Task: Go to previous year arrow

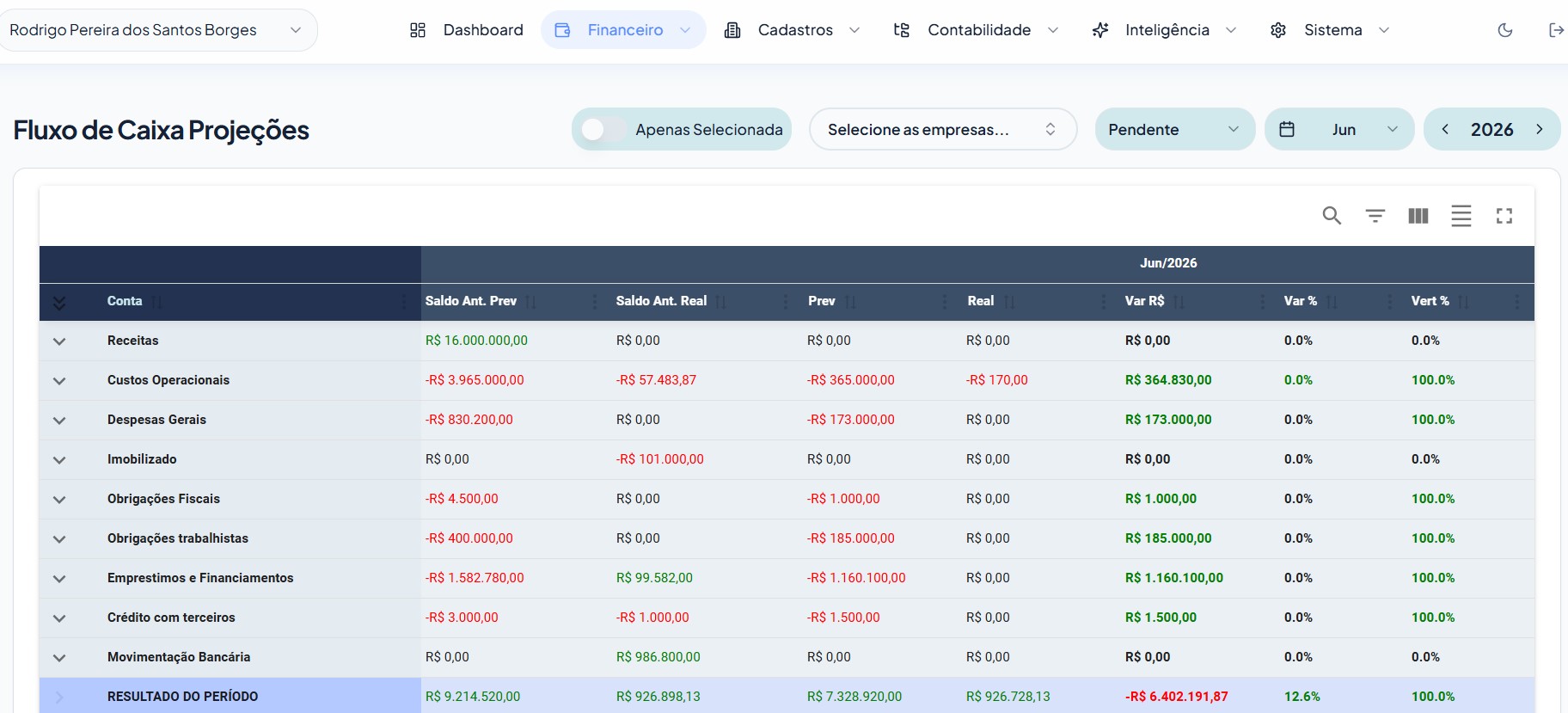Action: pos(1445,129)
